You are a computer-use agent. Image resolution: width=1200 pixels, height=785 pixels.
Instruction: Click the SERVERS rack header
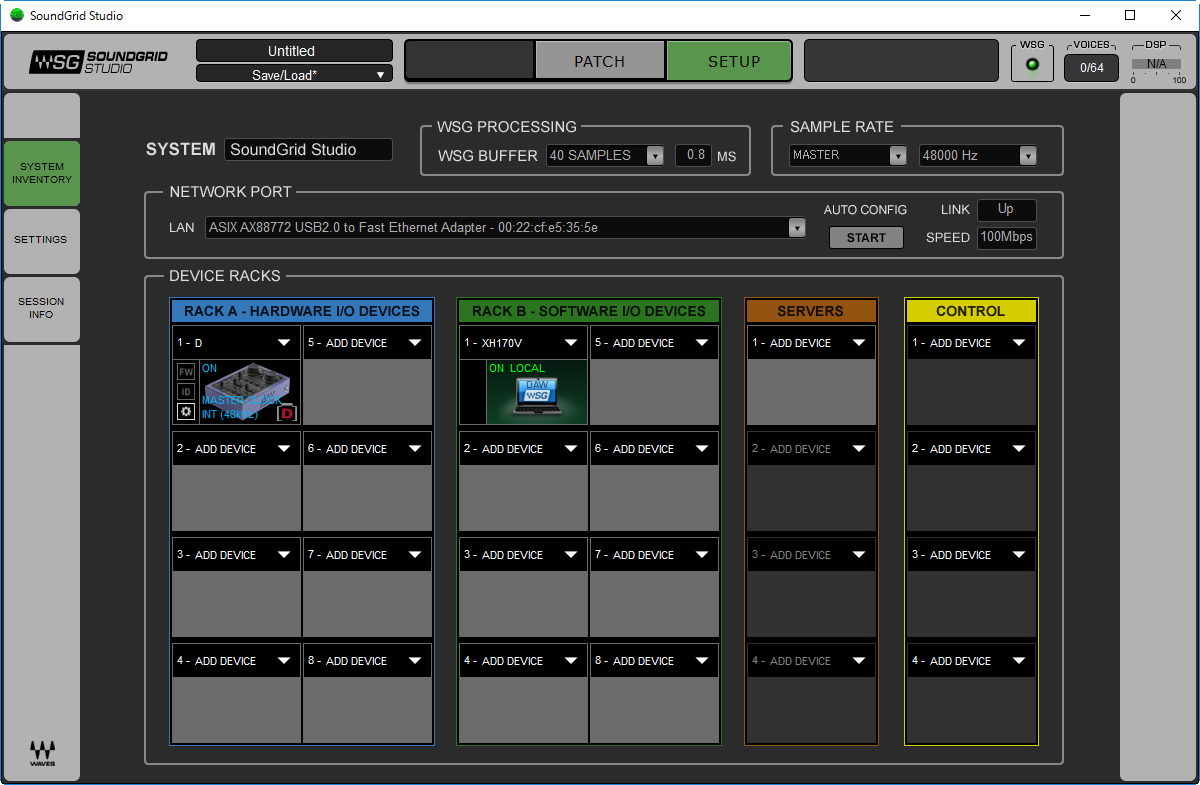tap(811, 311)
